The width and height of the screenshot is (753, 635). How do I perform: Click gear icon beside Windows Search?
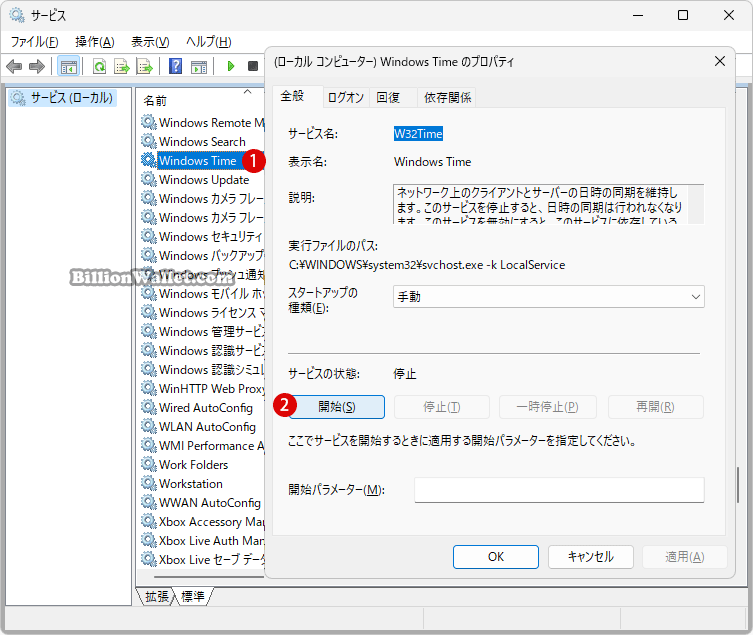149,142
